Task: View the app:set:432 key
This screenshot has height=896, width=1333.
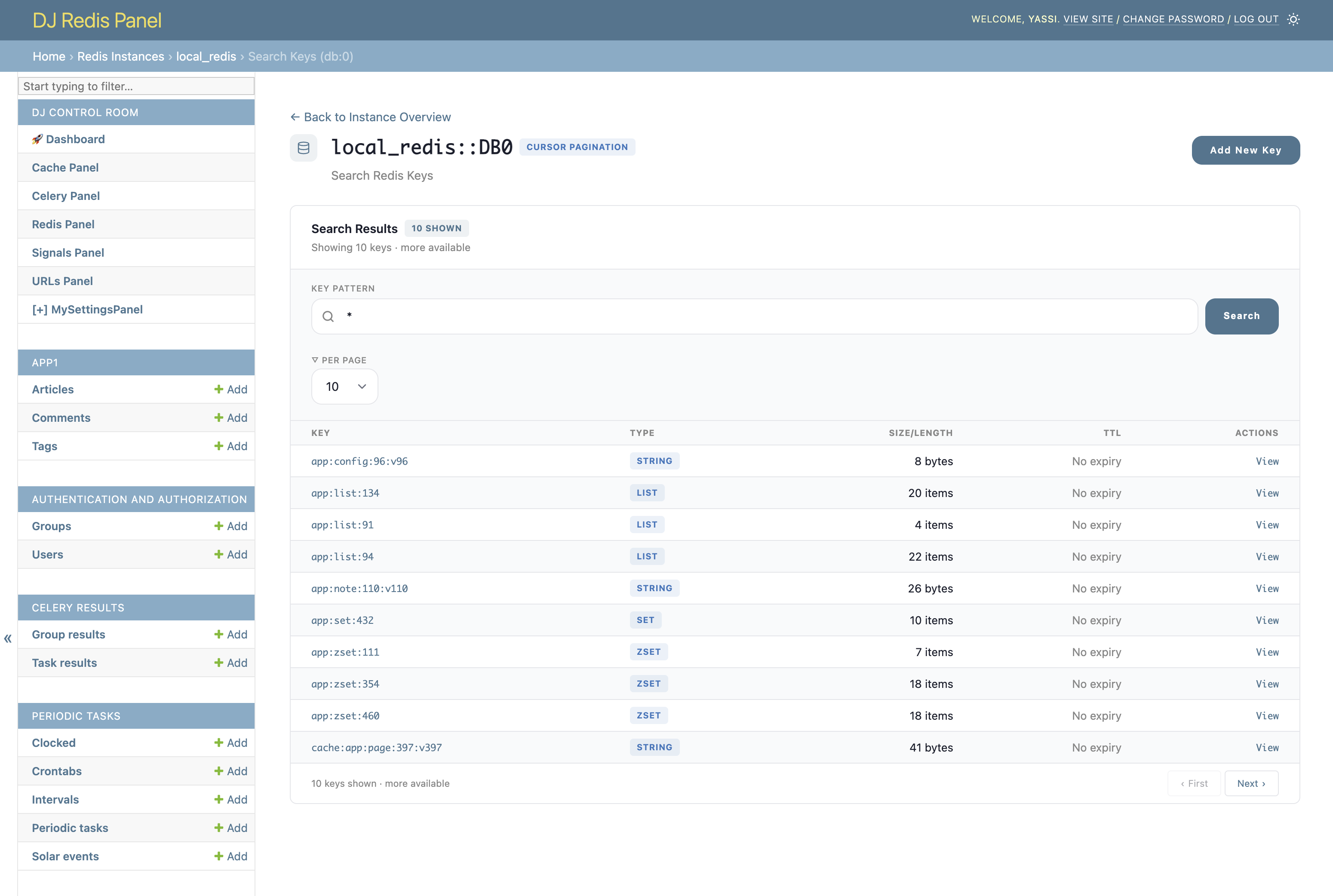Action: (x=1267, y=620)
